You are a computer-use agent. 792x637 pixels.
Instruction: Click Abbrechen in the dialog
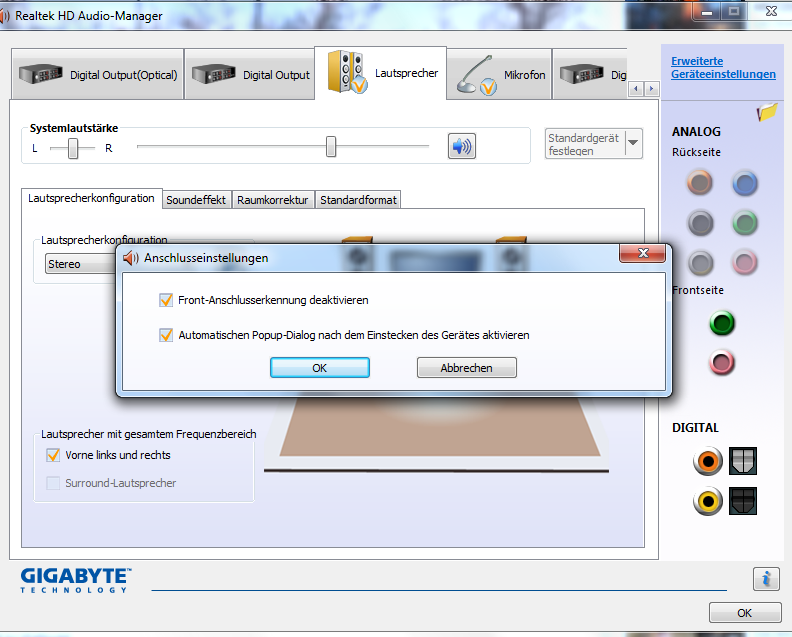click(x=467, y=368)
